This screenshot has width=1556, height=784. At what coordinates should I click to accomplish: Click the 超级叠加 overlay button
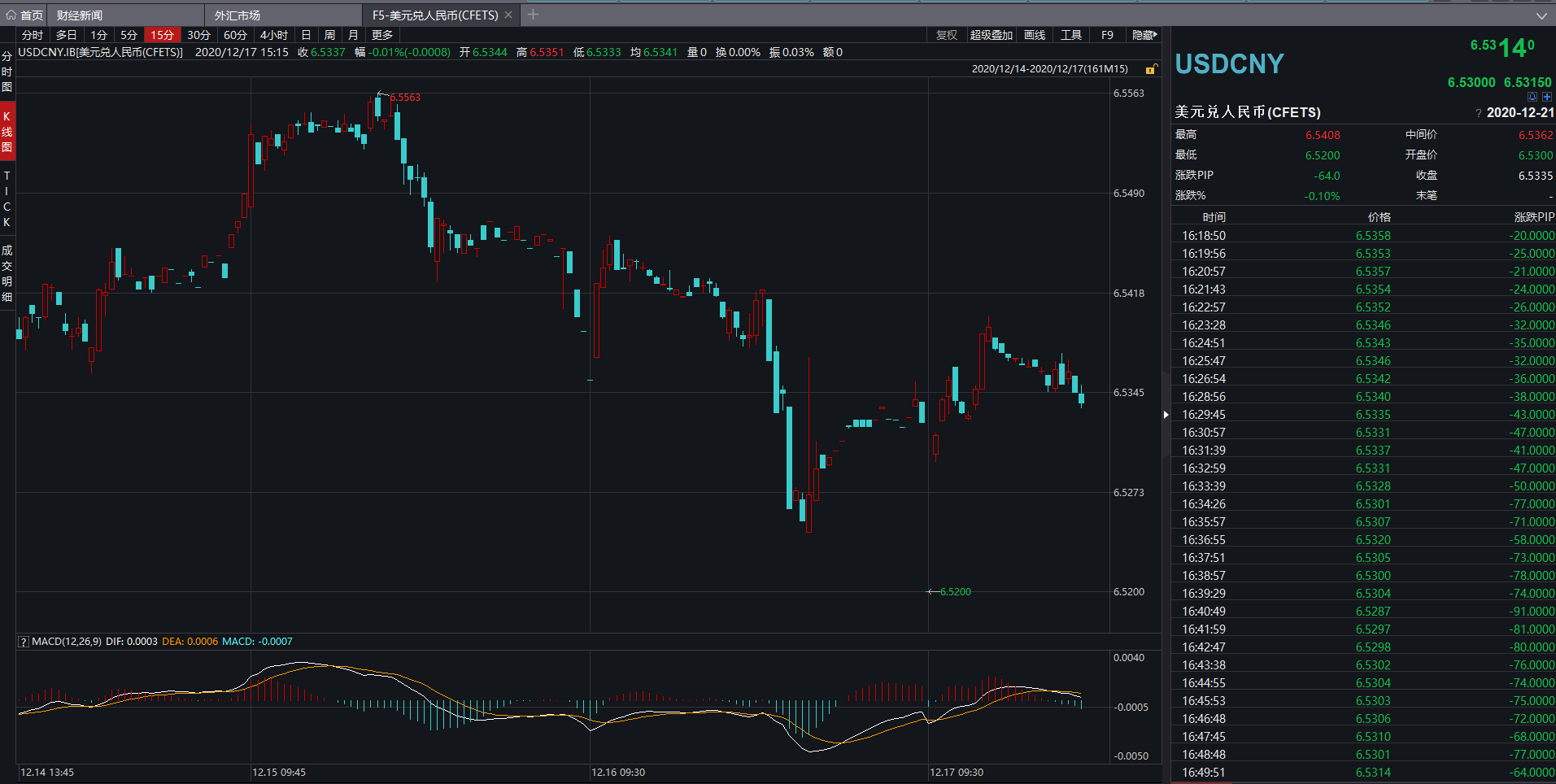(x=991, y=35)
